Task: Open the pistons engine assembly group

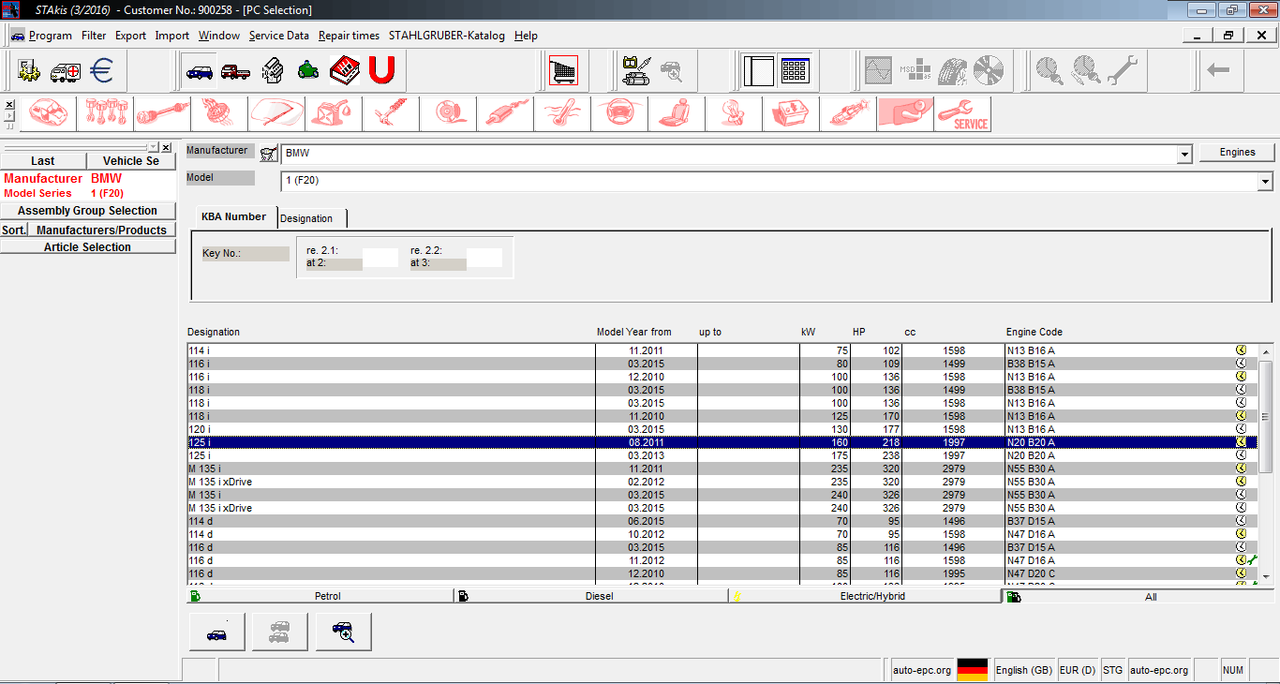Action: pyautogui.click(x=106, y=114)
